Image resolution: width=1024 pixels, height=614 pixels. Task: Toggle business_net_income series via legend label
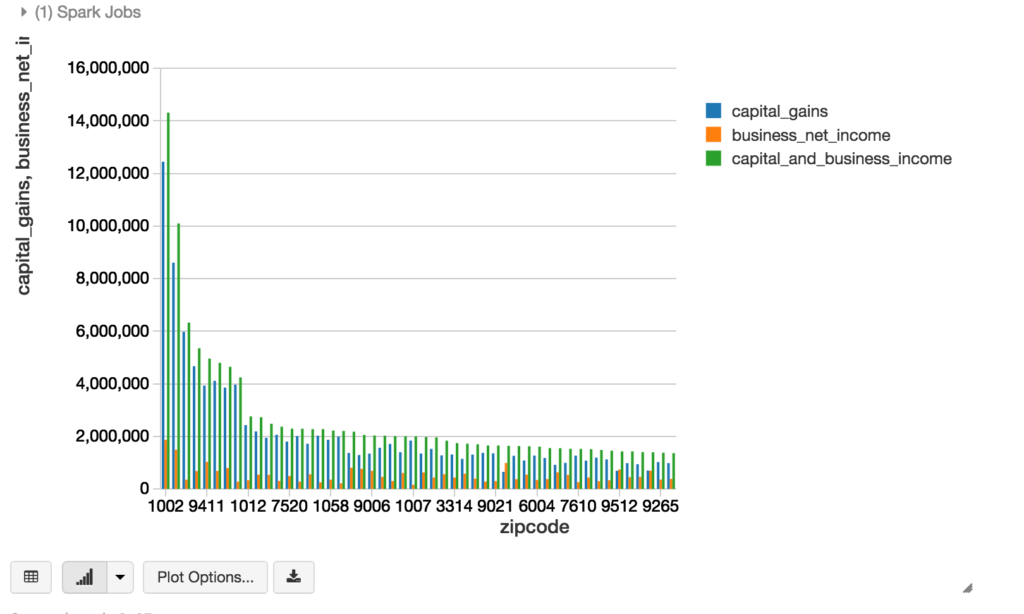coord(810,135)
